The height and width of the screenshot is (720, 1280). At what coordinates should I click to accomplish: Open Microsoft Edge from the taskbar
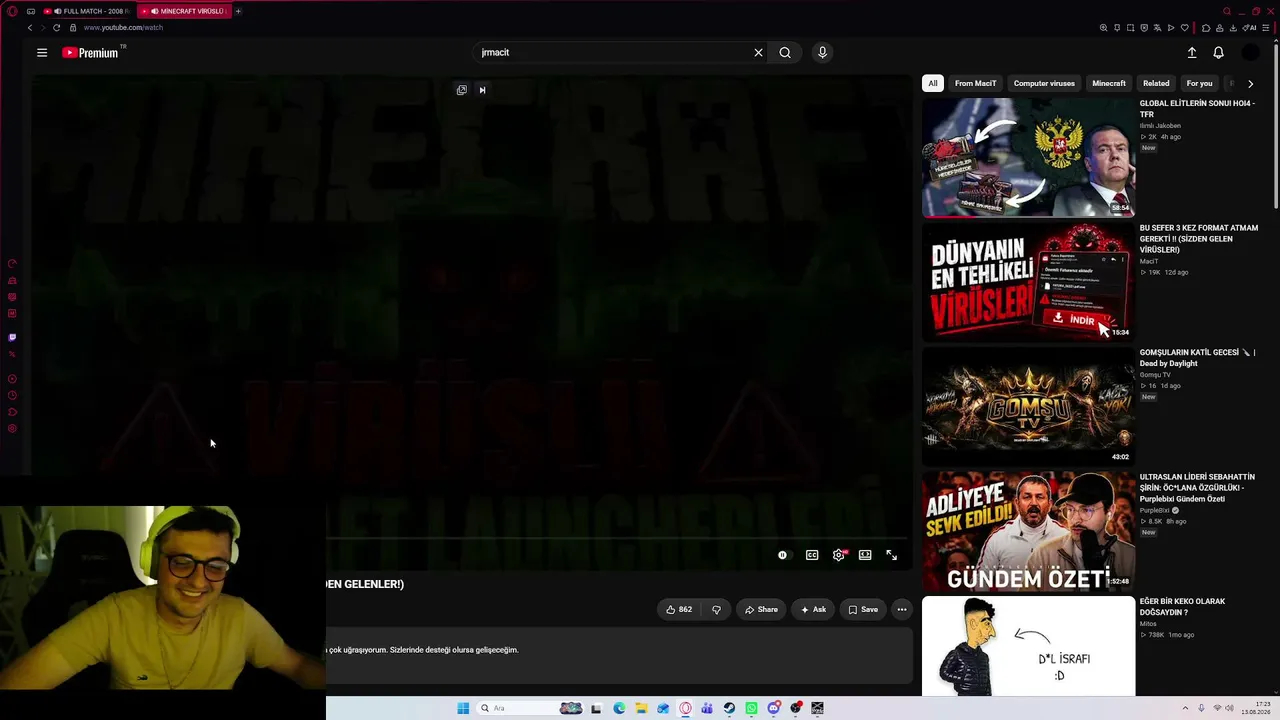click(619, 708)
